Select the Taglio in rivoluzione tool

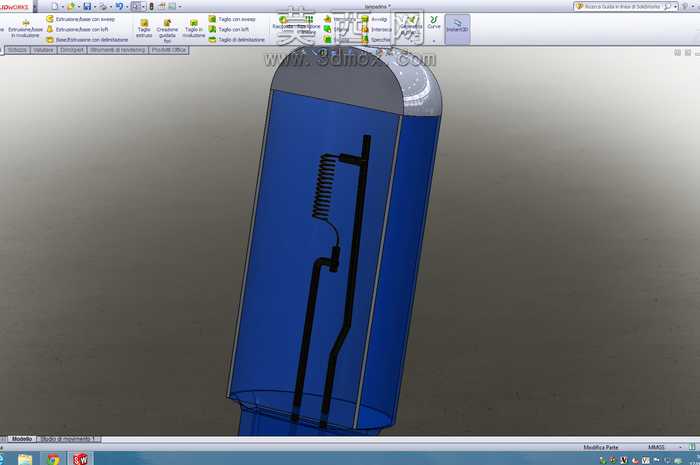(x=194, y=29)
